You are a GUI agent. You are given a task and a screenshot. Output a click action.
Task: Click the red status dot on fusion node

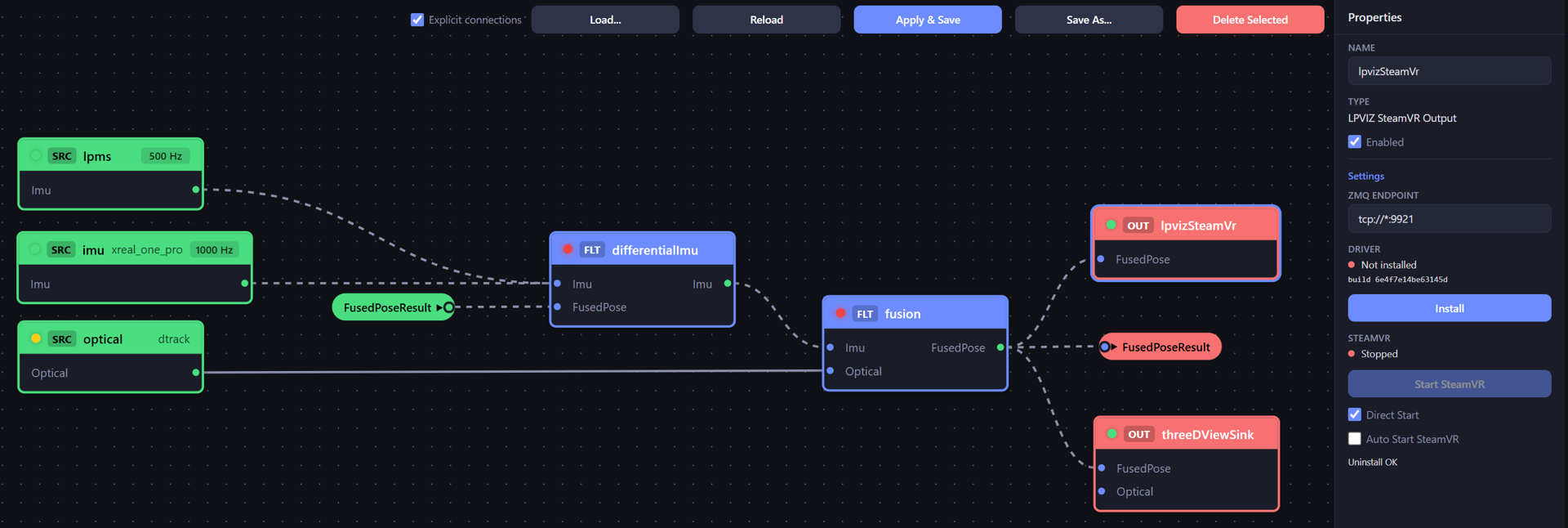tap(840, 313)
